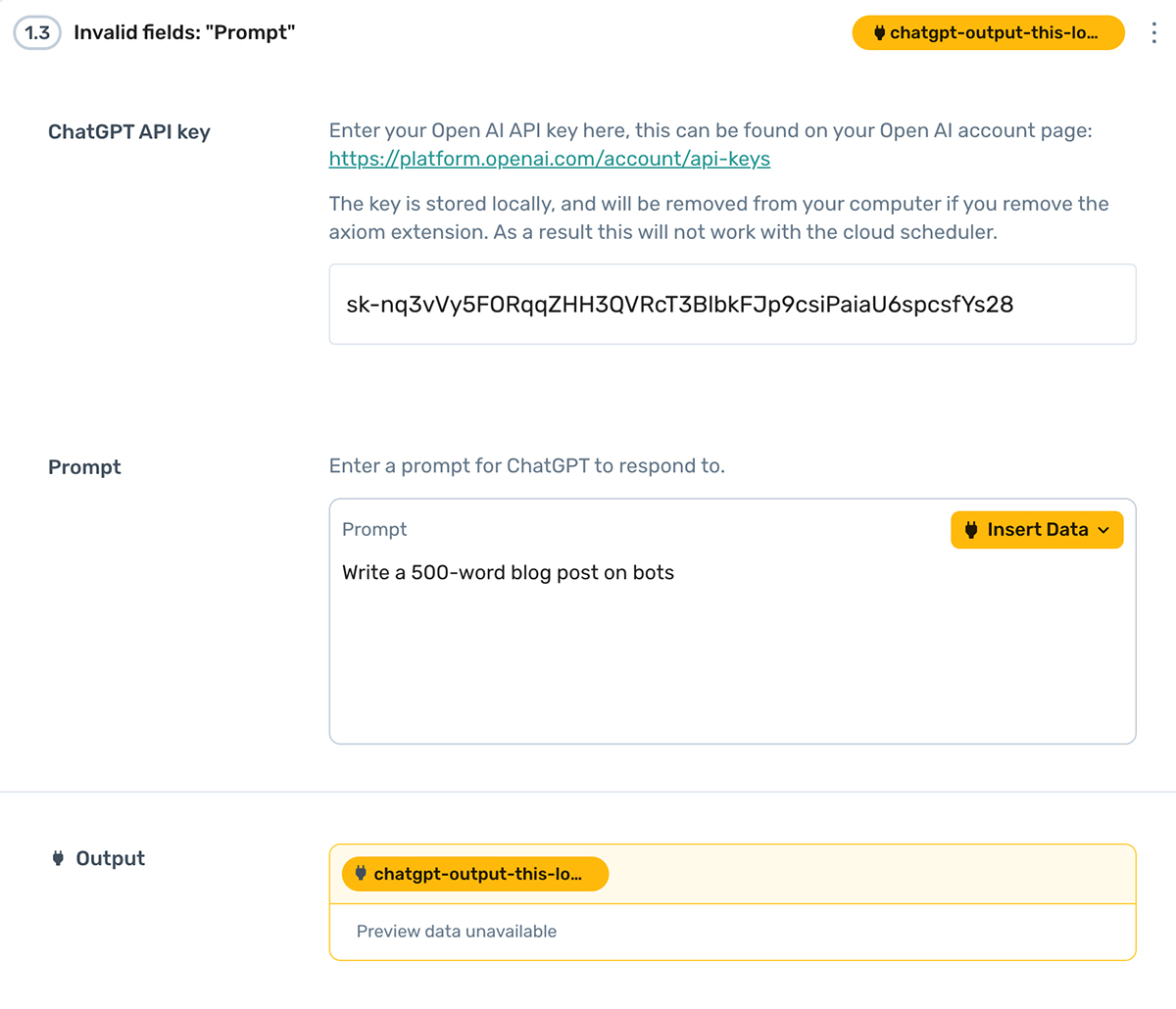Image resolution: width=1176 pixels, height=1009 pixels.
Task: Select the chatgpt-output token in the Output box
Action: click(x=477, y=874)
